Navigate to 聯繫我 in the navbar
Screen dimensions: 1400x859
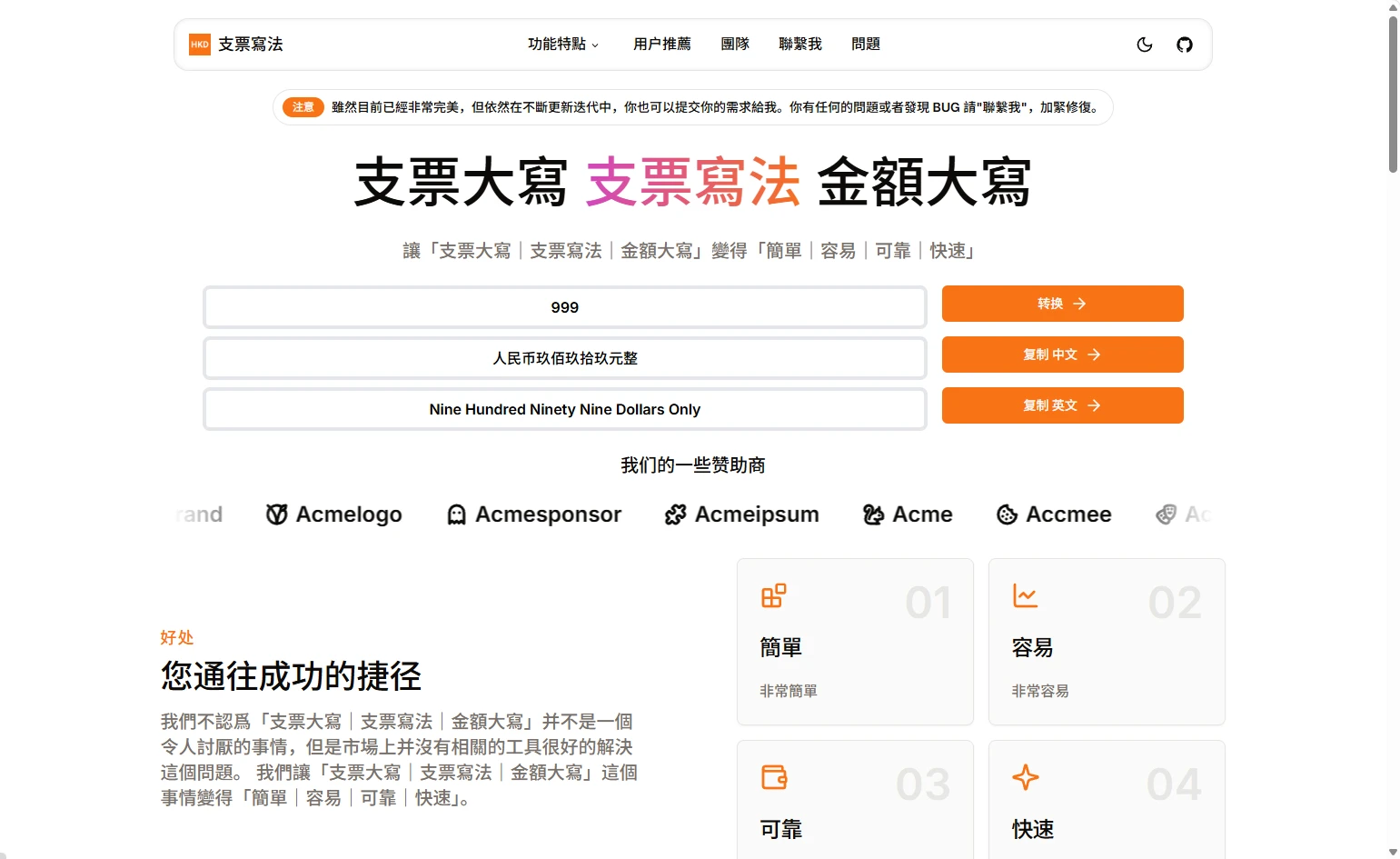click(x=799, y=45)
